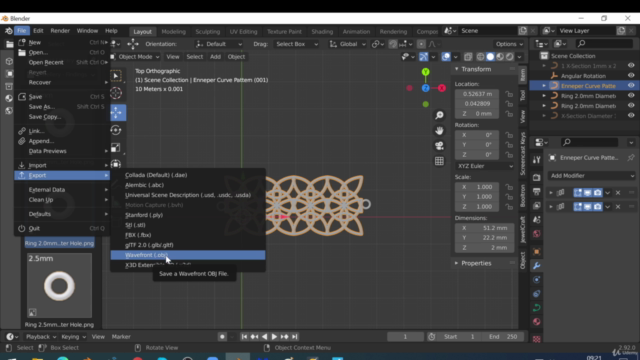Open the Modifier properties wrench tab
The width and height of the screenshot is (640, 360).
click(537, 266)
